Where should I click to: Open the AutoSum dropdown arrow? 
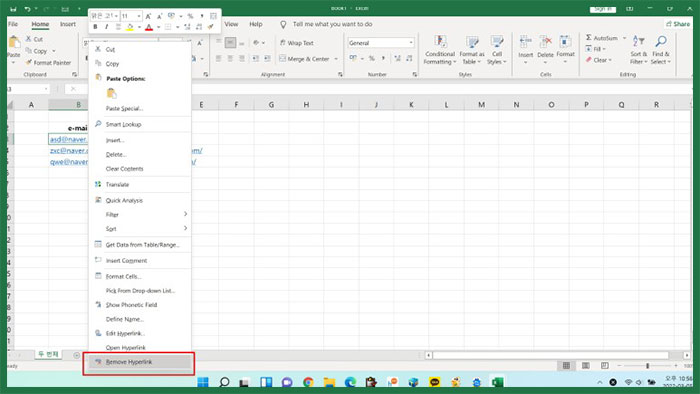tap(624, 38)
